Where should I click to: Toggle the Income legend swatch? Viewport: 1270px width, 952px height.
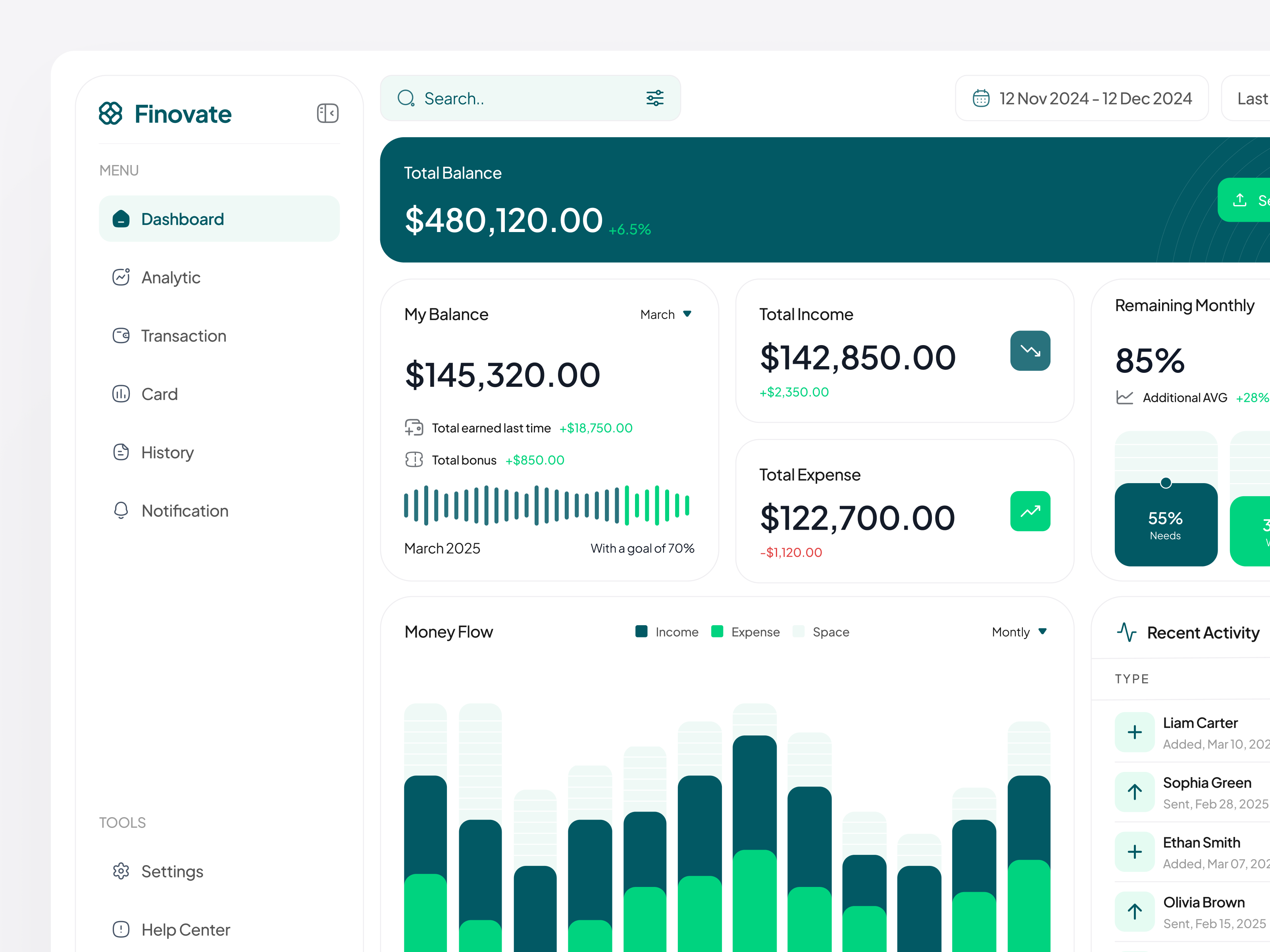pyautogui.click(x=641, y=631)
